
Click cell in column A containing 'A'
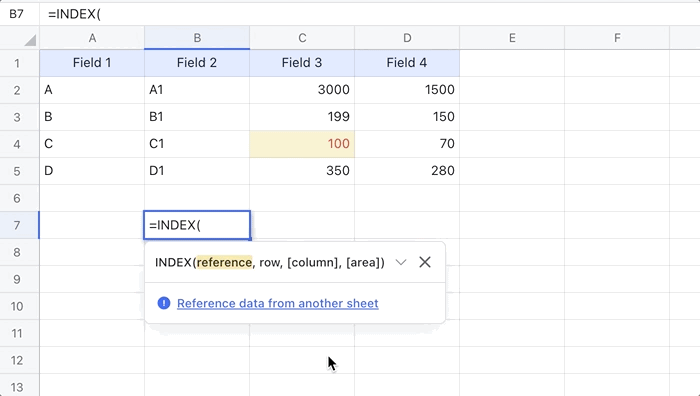click(92, 90)
